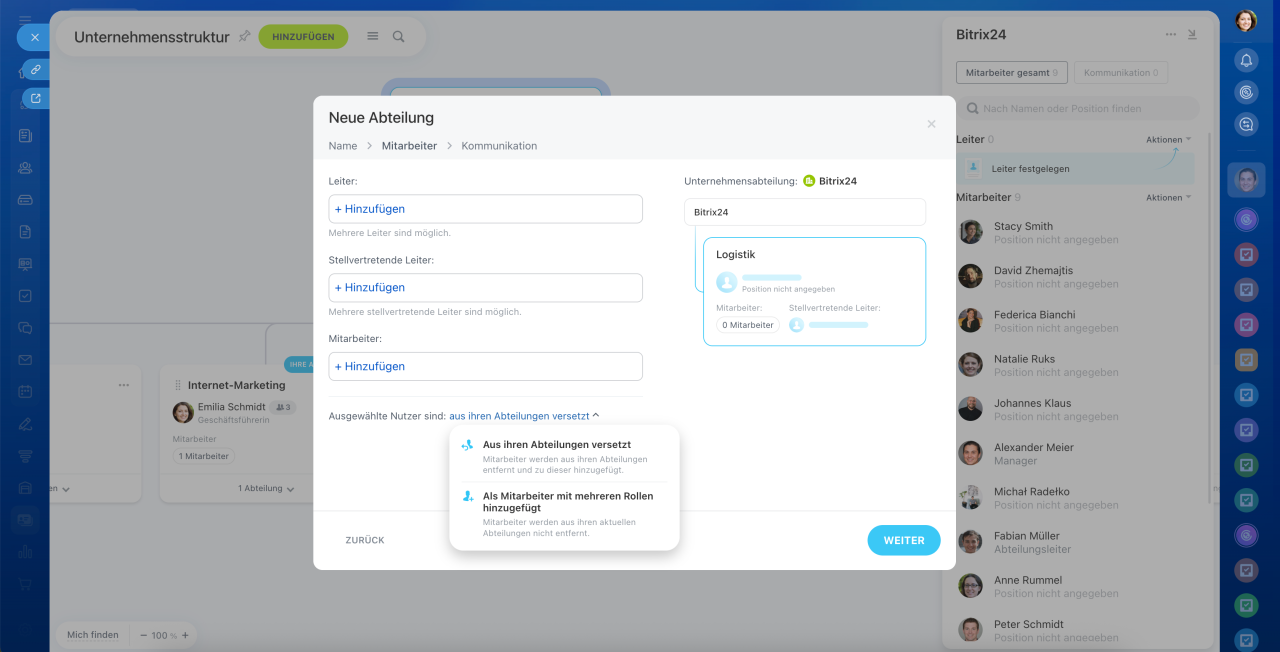Add Stellvertretende Leiter via Hinzufügen field

tap(485, 288)
